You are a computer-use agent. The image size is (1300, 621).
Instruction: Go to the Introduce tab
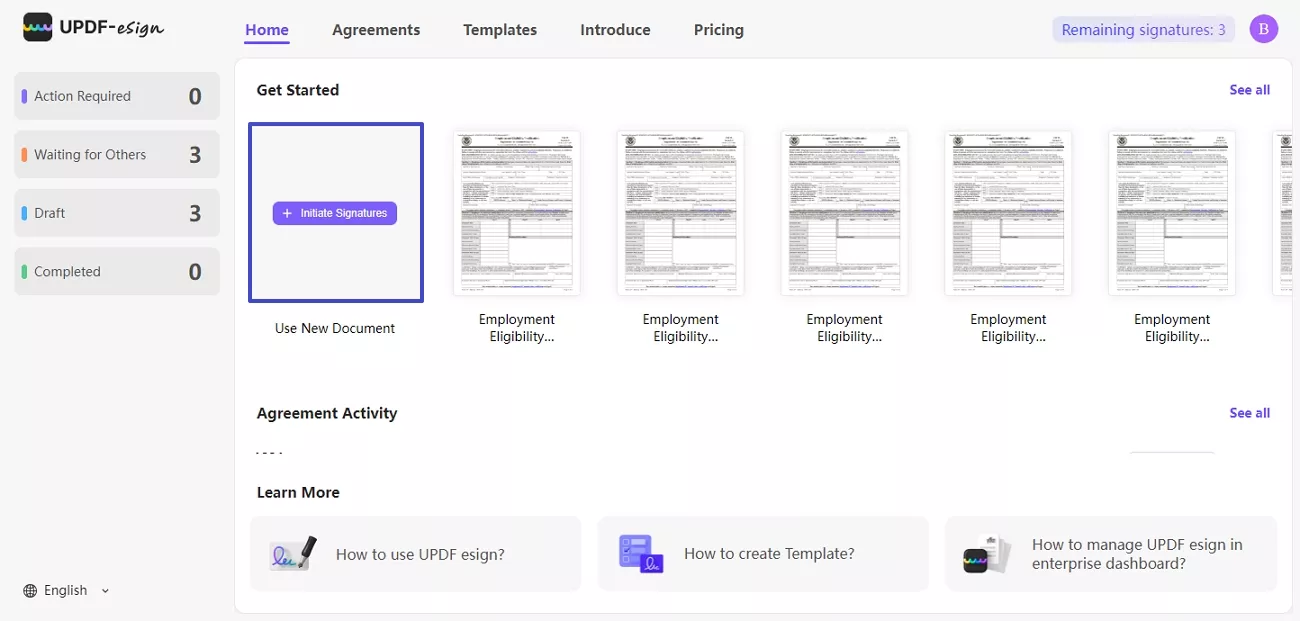click(615, 30)
